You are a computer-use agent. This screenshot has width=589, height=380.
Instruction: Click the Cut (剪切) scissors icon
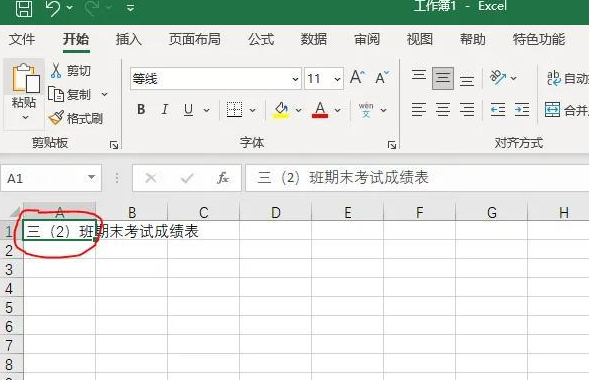click(56, 71)
